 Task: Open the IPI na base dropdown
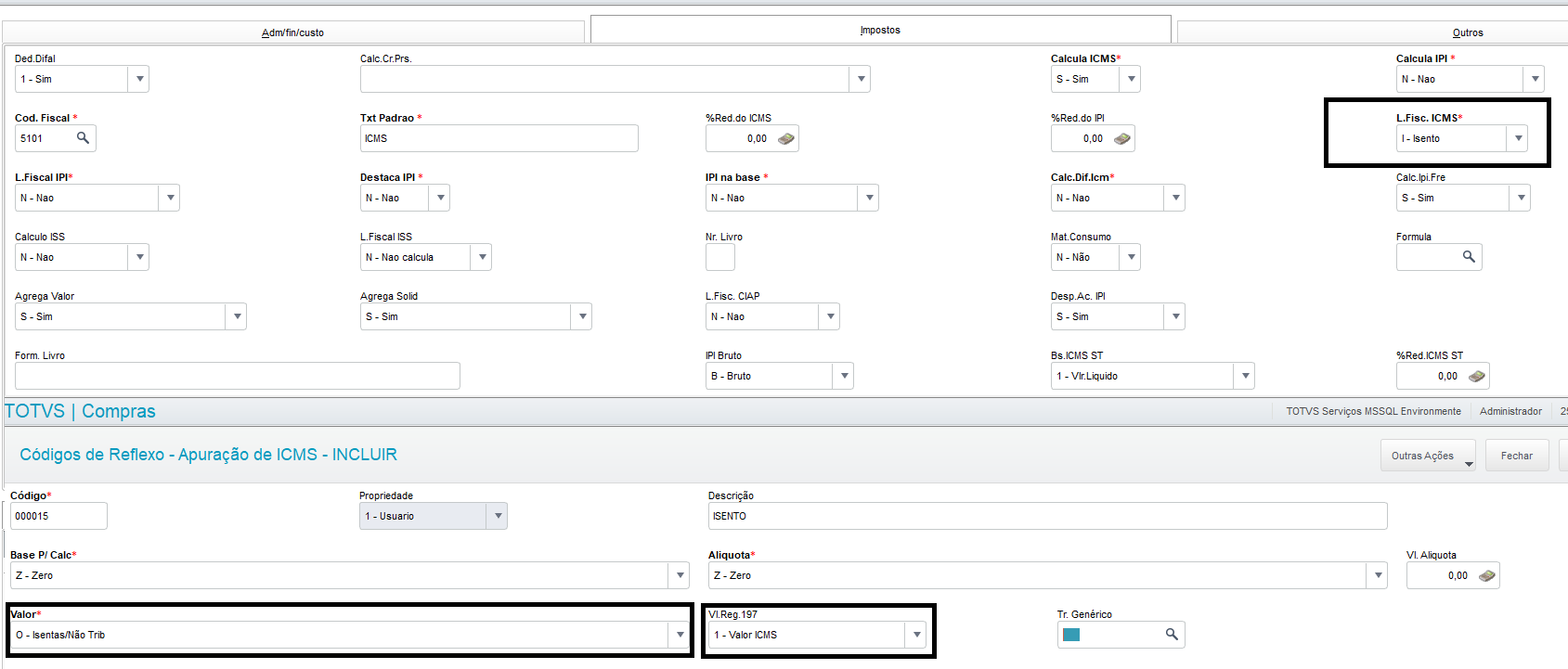tap(869, 198)
